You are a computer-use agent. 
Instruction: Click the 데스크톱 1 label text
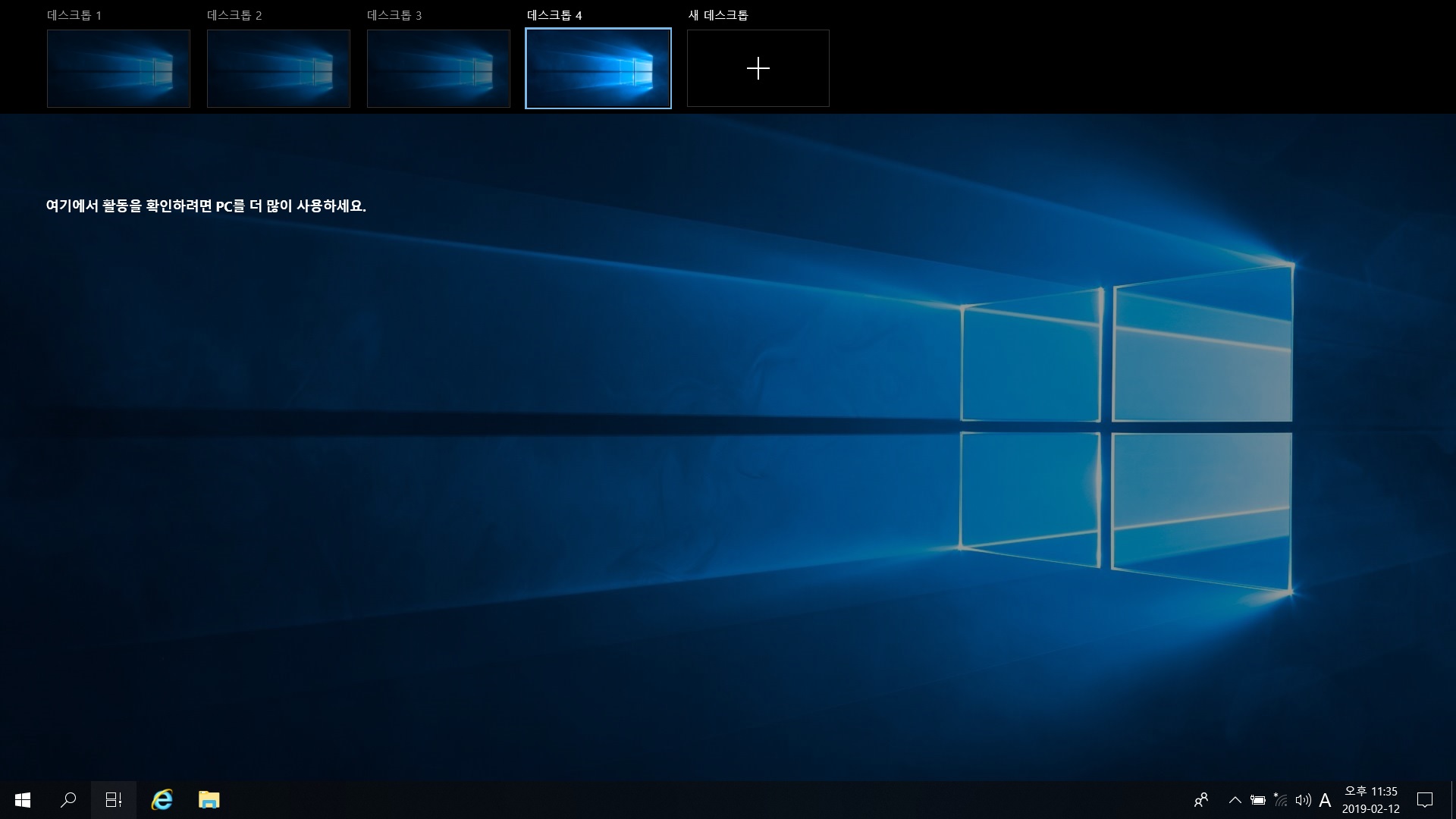pos(74,15)
